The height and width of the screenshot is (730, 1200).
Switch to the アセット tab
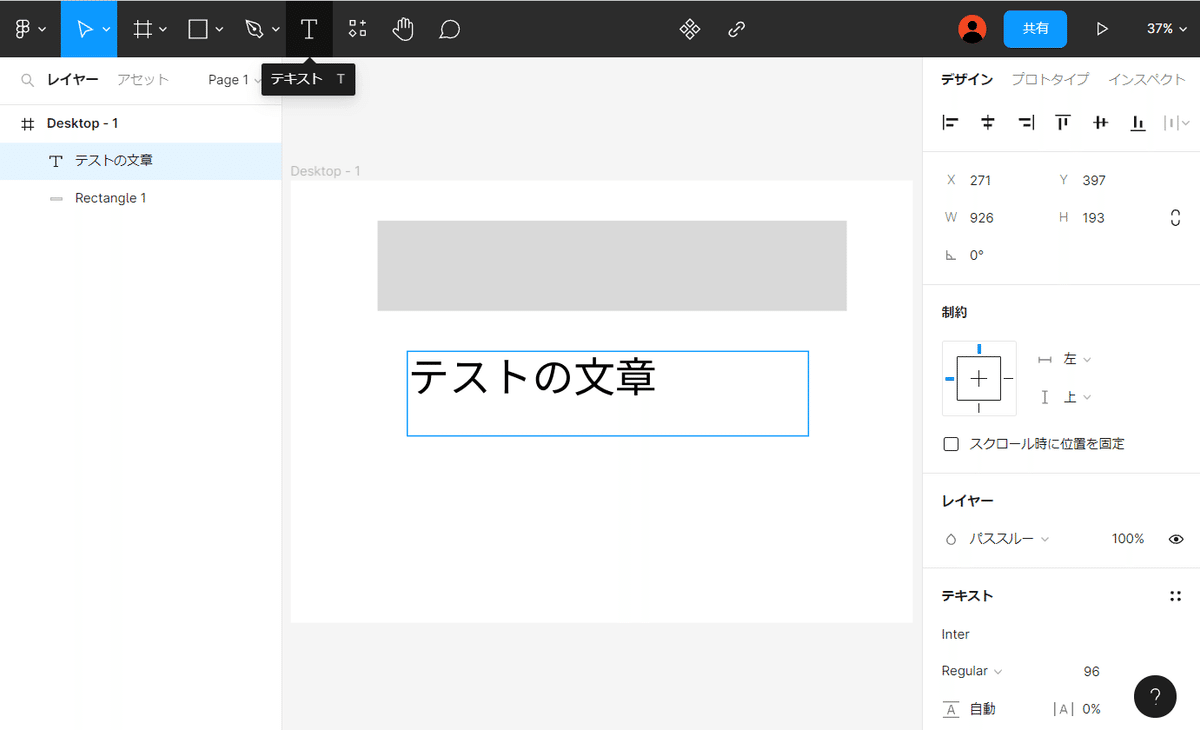point(143,80)
